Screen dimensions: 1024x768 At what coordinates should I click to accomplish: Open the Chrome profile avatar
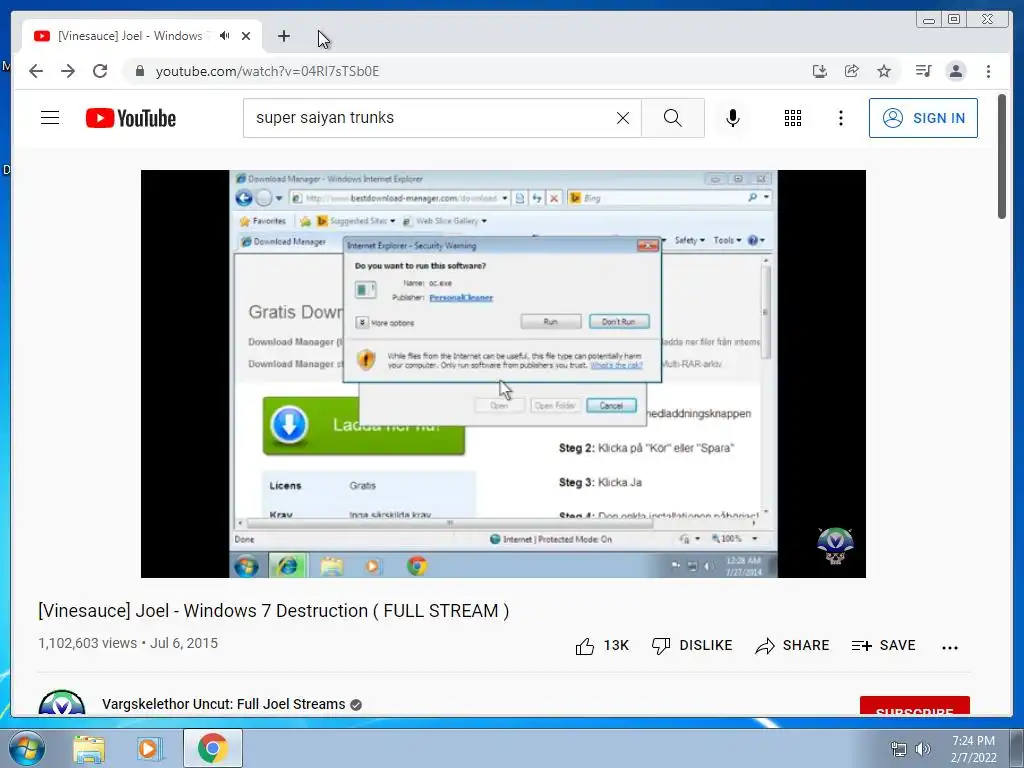click(x=955, y=71)
